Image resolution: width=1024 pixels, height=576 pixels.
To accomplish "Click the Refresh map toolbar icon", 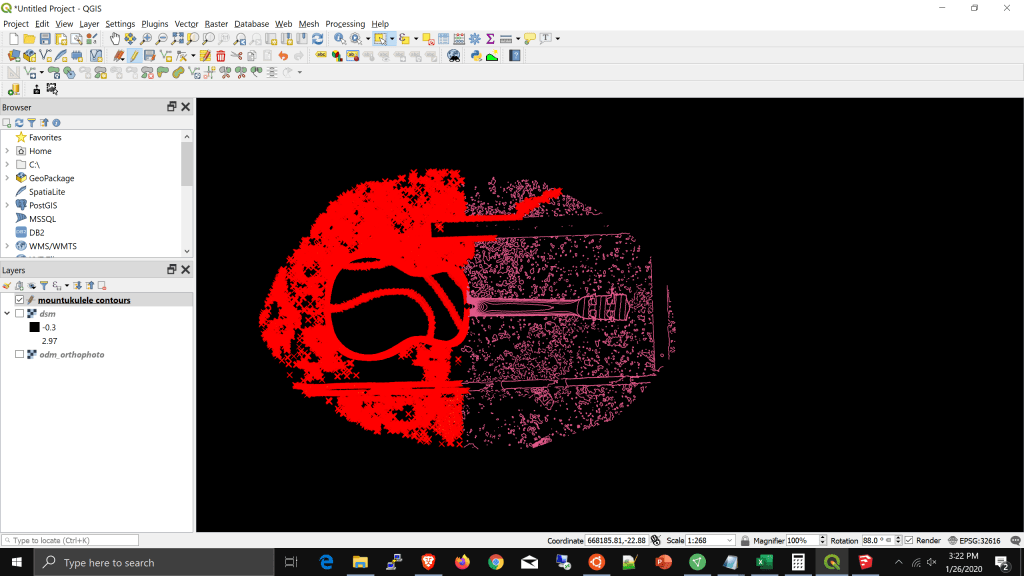I will click(x=318, y=39).
